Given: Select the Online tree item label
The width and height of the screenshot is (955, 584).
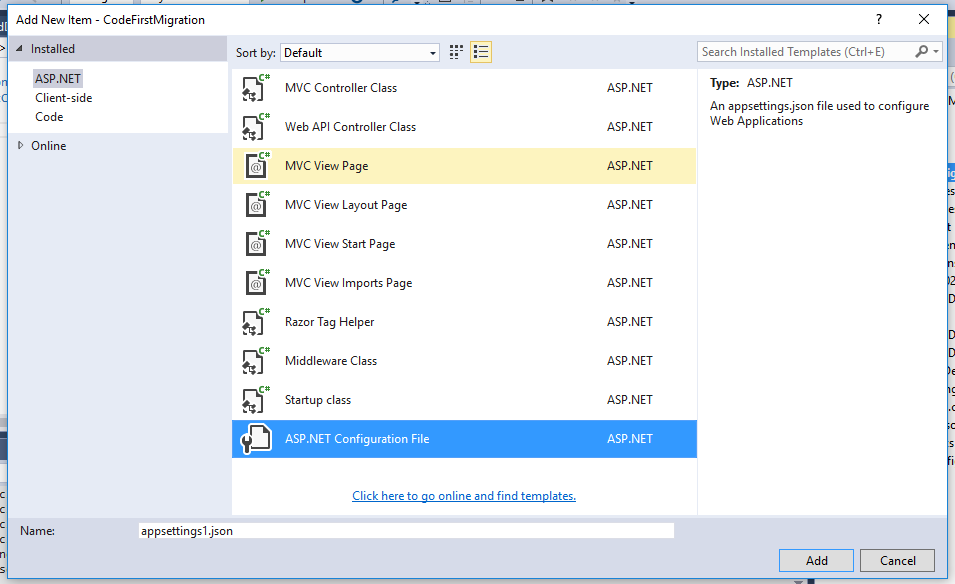Looking at the screenshot, I should 49,146.
